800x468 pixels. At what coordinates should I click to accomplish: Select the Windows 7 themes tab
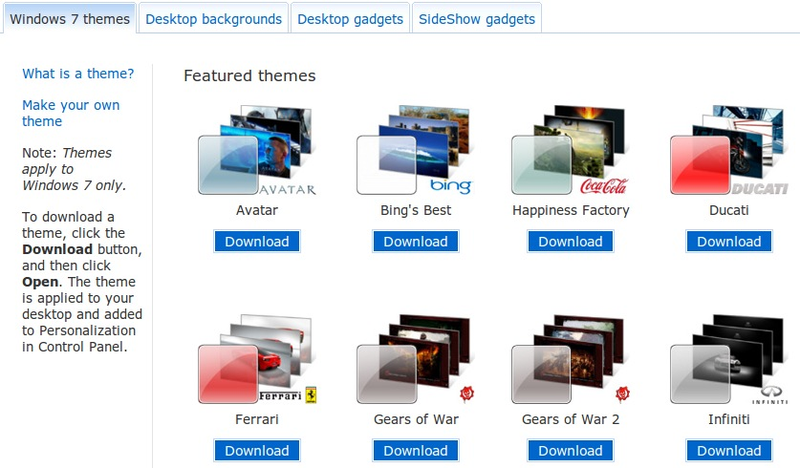69,19
